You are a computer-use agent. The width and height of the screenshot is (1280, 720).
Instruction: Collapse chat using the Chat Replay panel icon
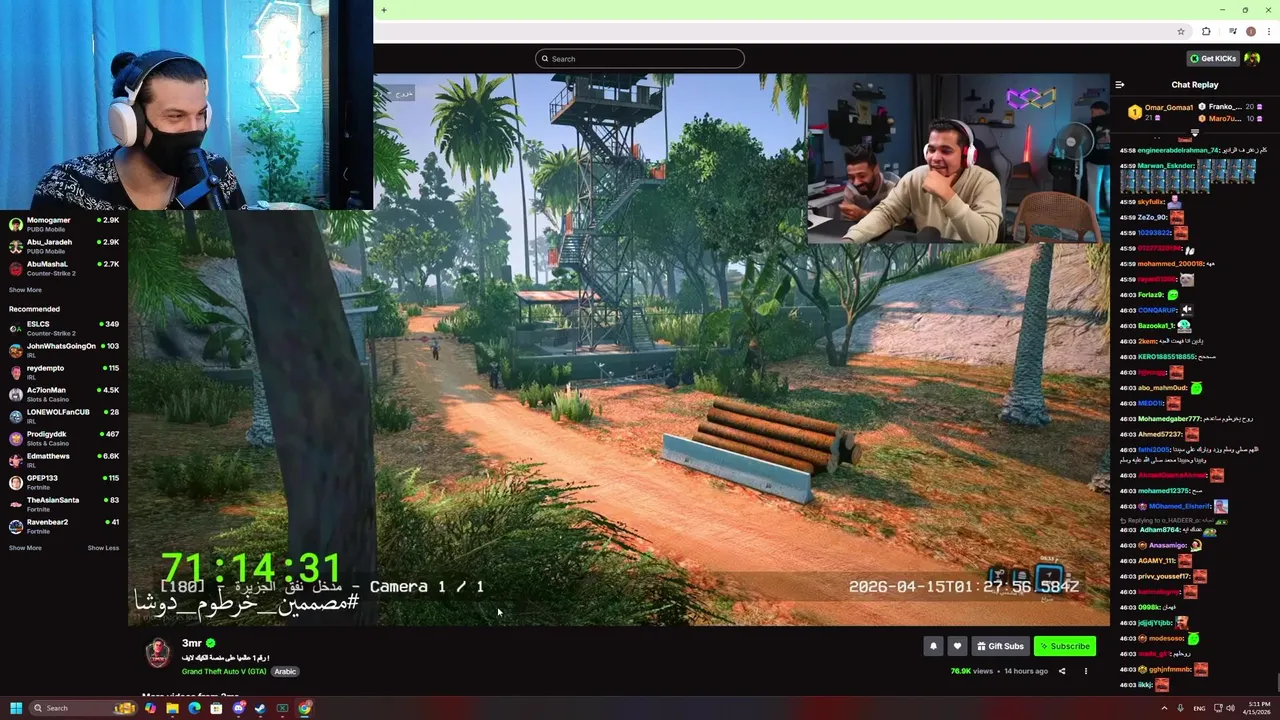pos(1119,85)
